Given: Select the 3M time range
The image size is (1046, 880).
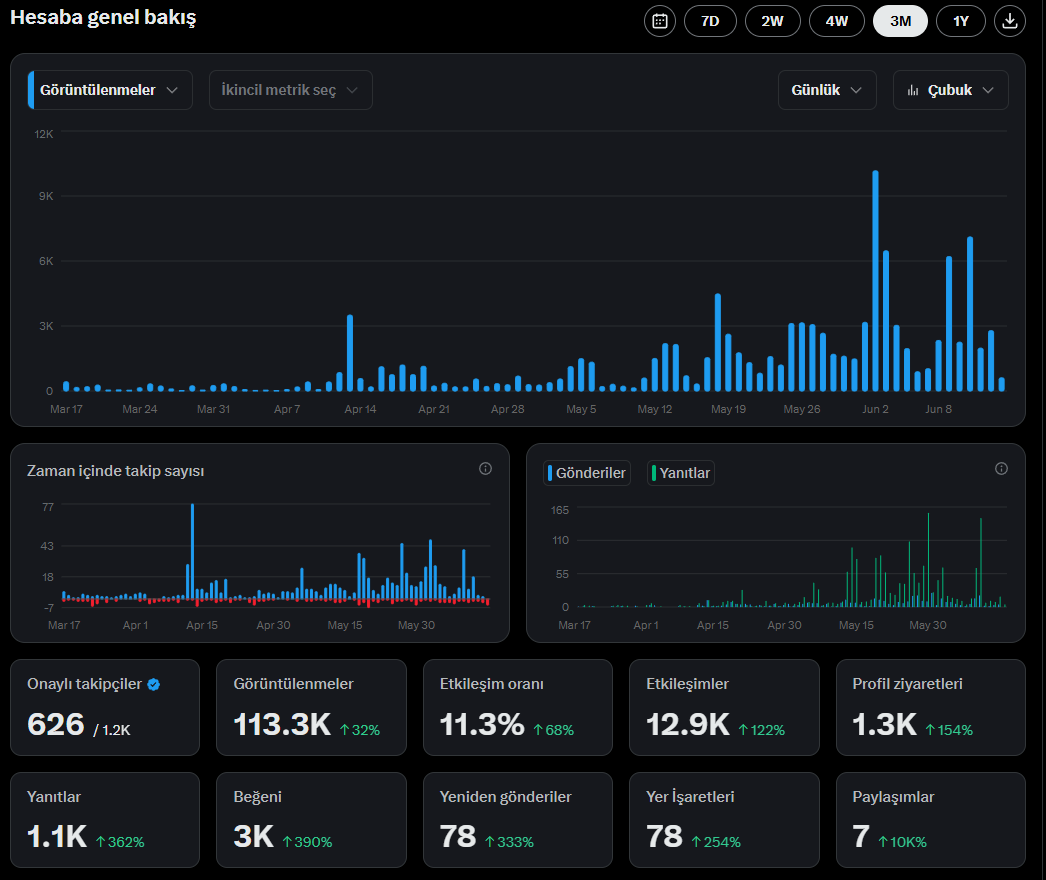Looking at the screenshot, I should pos(900,21).
